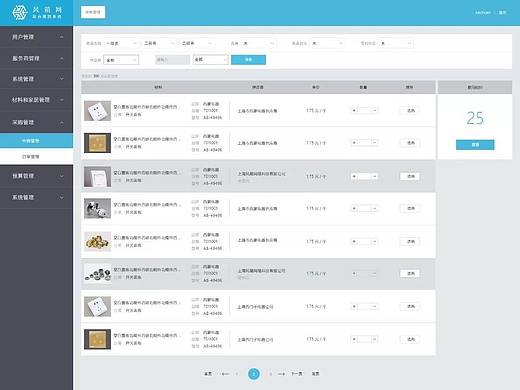Viewport: 520px width, 390px height.
Task: Expand 结算管理 using its chevron arrow
Action: [x=62, y=176]
